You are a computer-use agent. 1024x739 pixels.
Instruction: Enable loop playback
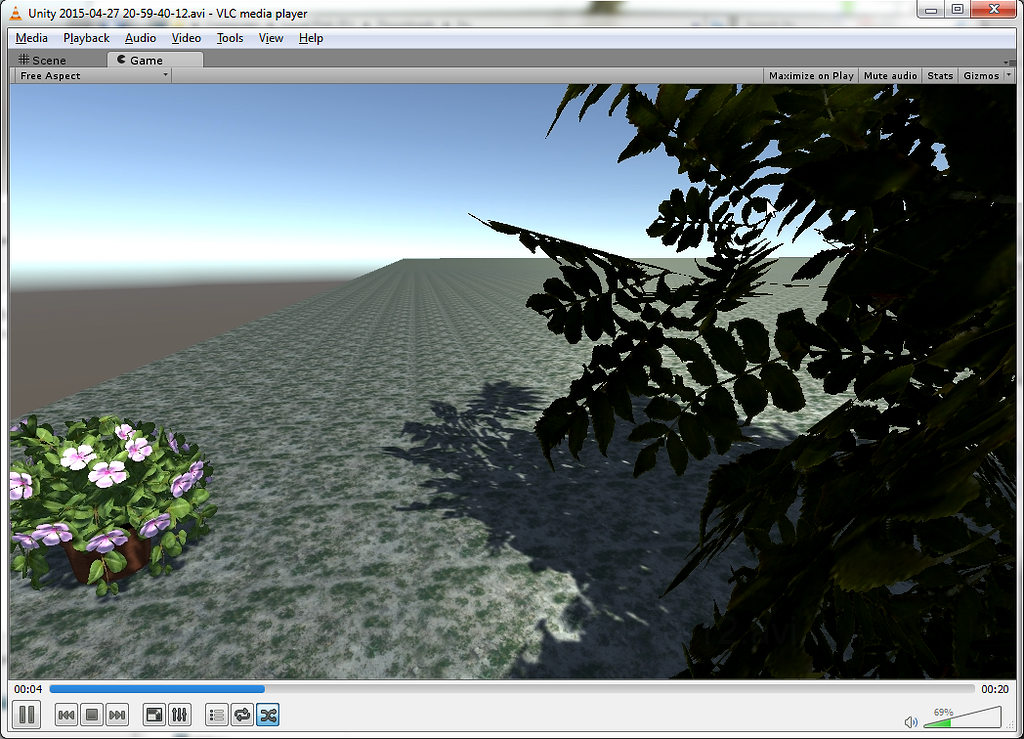241,714
